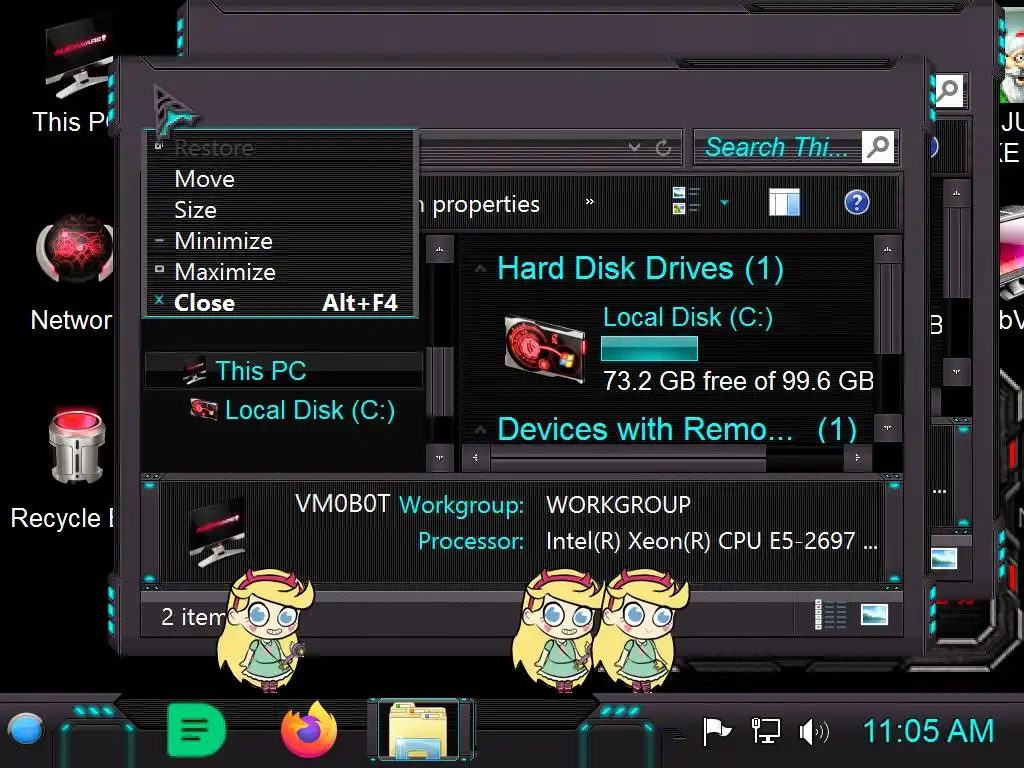Select Move in the window system menu
The image size is (1024, 768).
click(204, 178)
